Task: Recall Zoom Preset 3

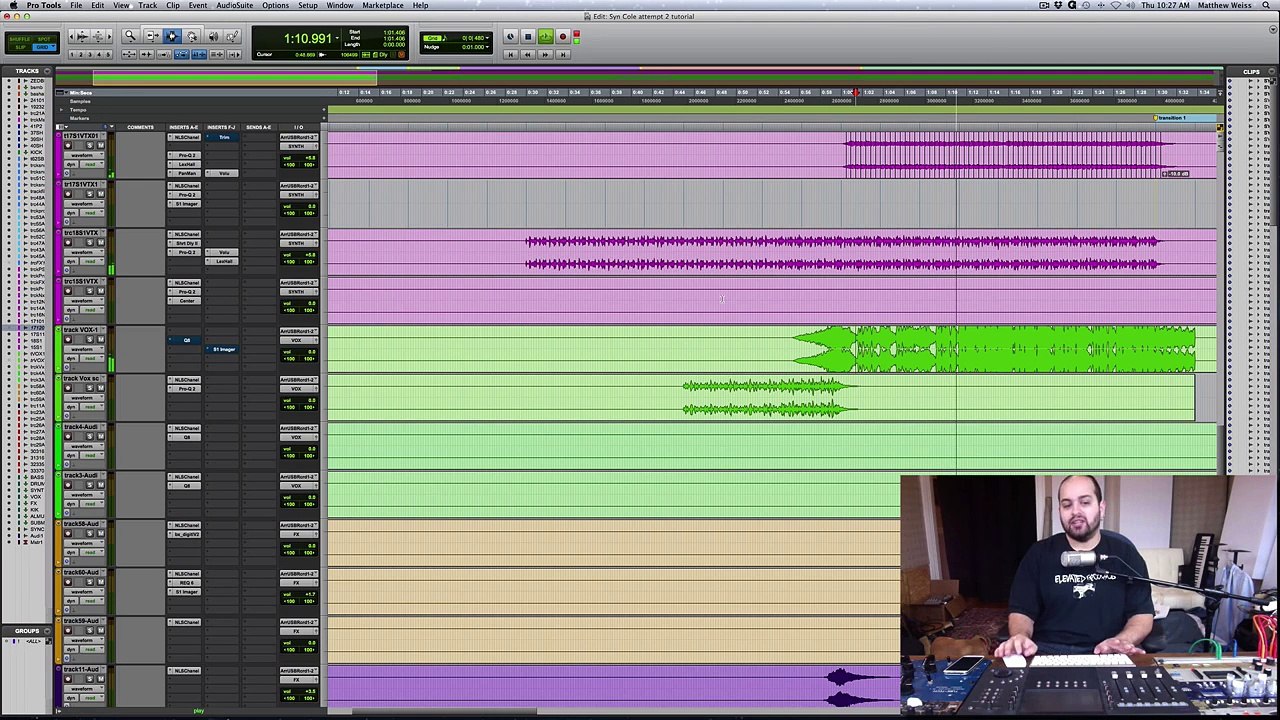Action: tap(90, 54)
